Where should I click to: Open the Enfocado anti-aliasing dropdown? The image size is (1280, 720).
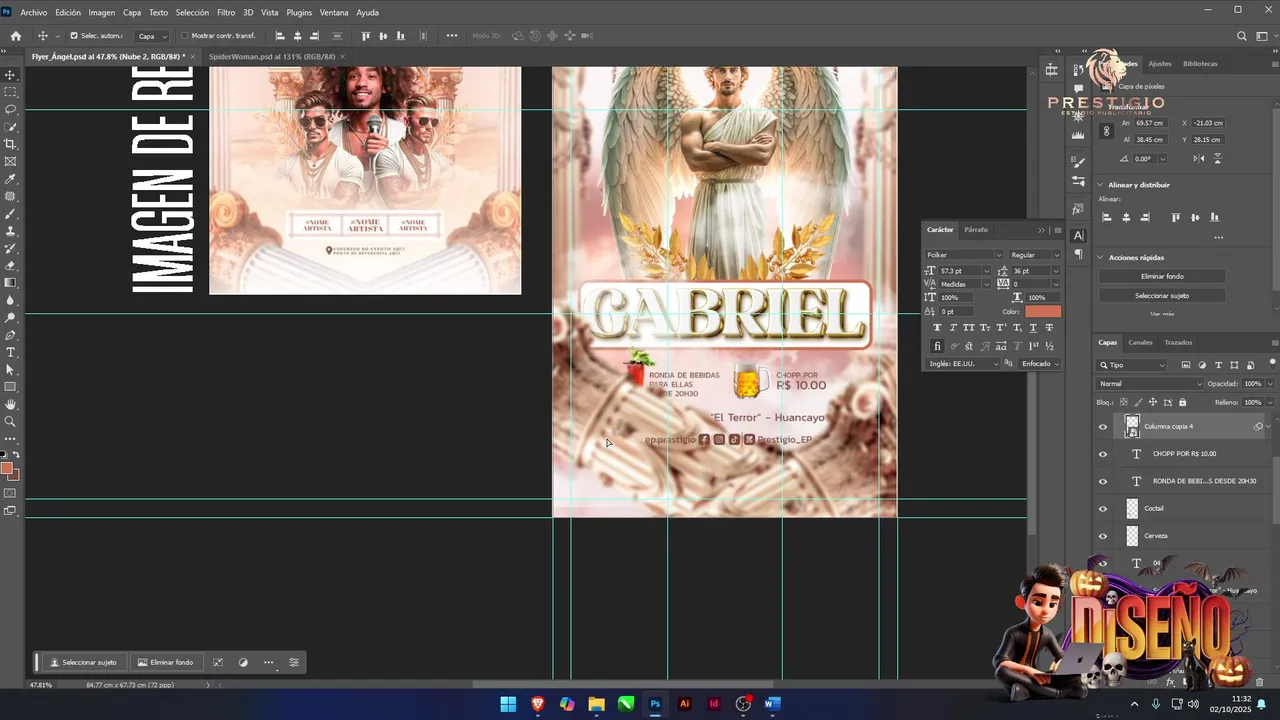point(1040,364)
